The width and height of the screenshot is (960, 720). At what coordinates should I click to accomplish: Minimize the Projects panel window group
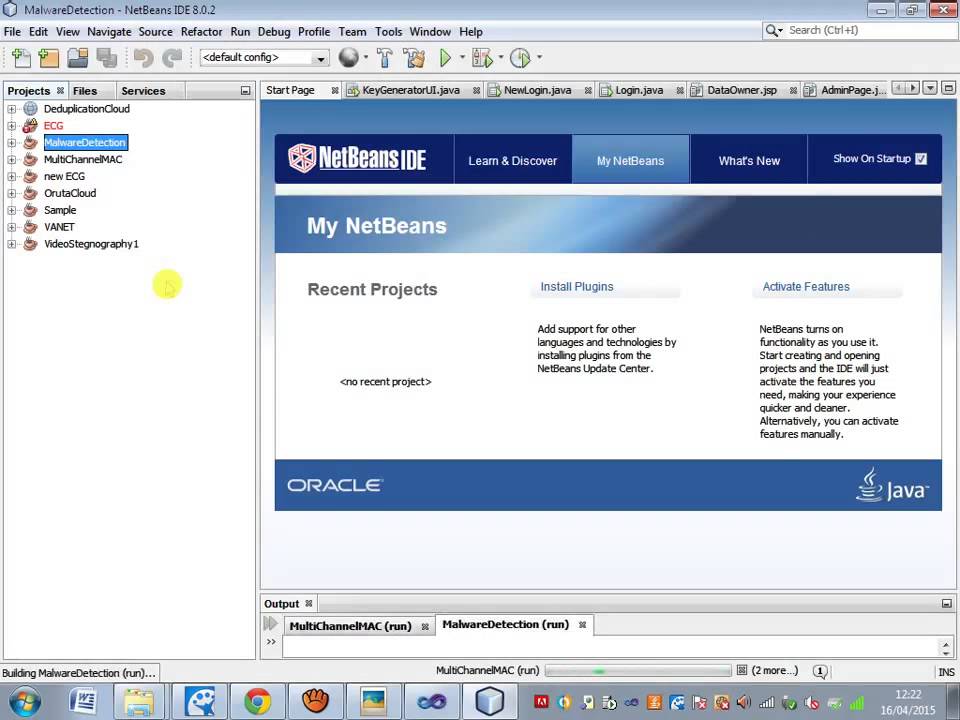click(x=246, y=91)
